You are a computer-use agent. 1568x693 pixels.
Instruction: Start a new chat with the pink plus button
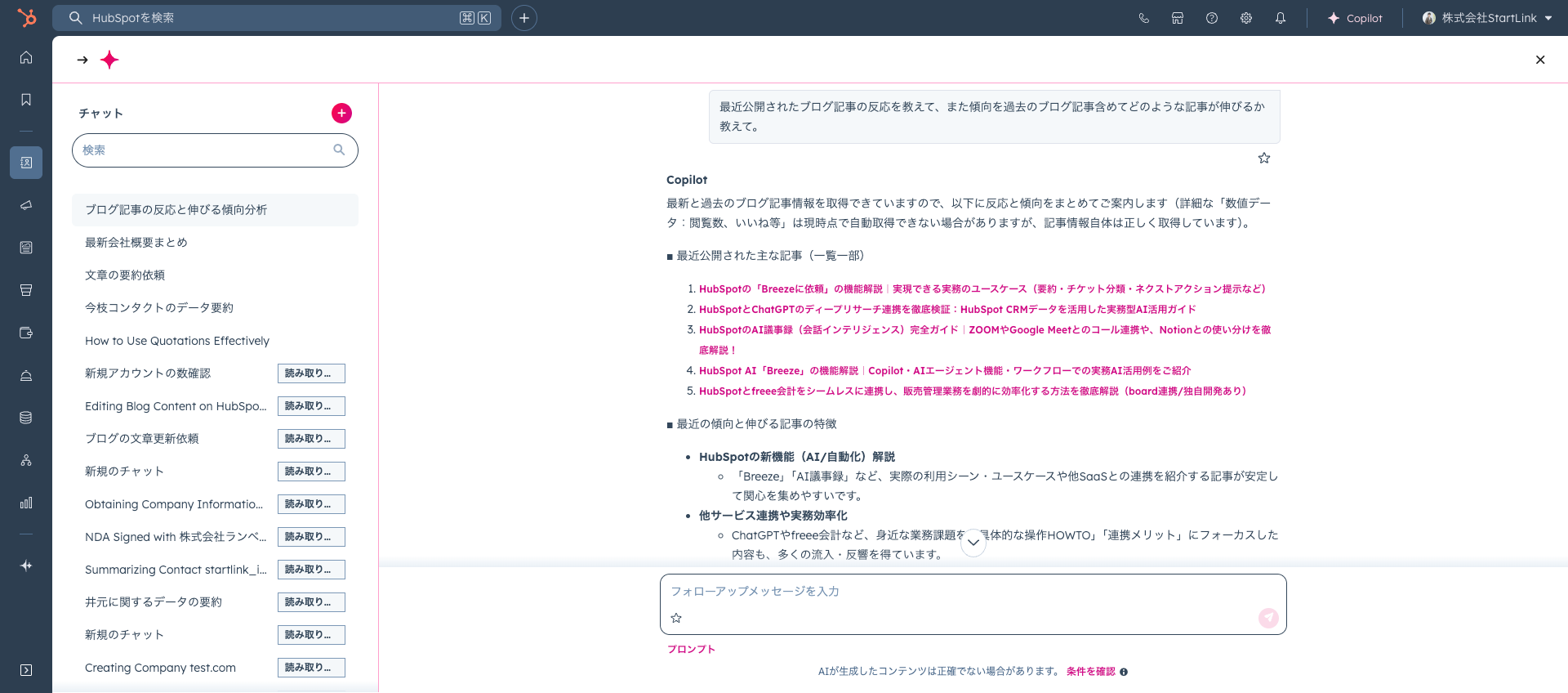[x=341, y=113]
